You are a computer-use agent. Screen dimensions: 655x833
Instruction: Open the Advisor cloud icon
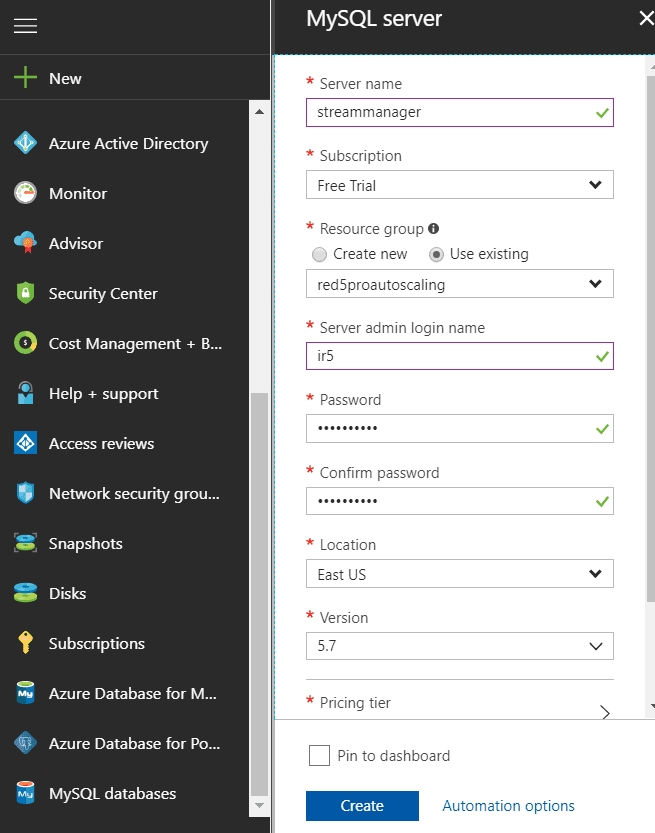(x=25, y=243)
